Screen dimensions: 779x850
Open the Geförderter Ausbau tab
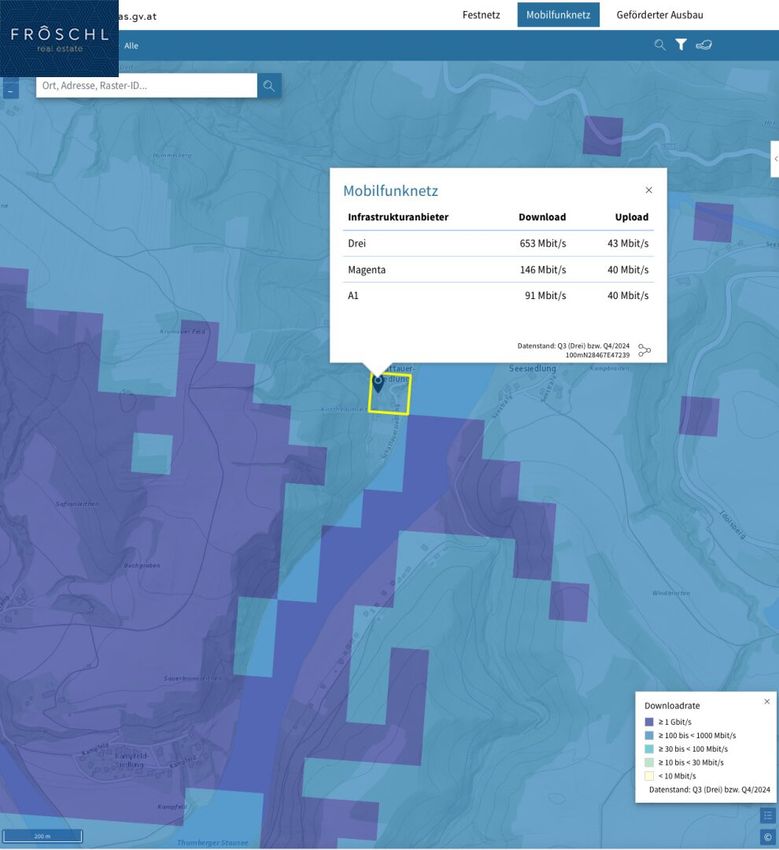pos(659,15)
